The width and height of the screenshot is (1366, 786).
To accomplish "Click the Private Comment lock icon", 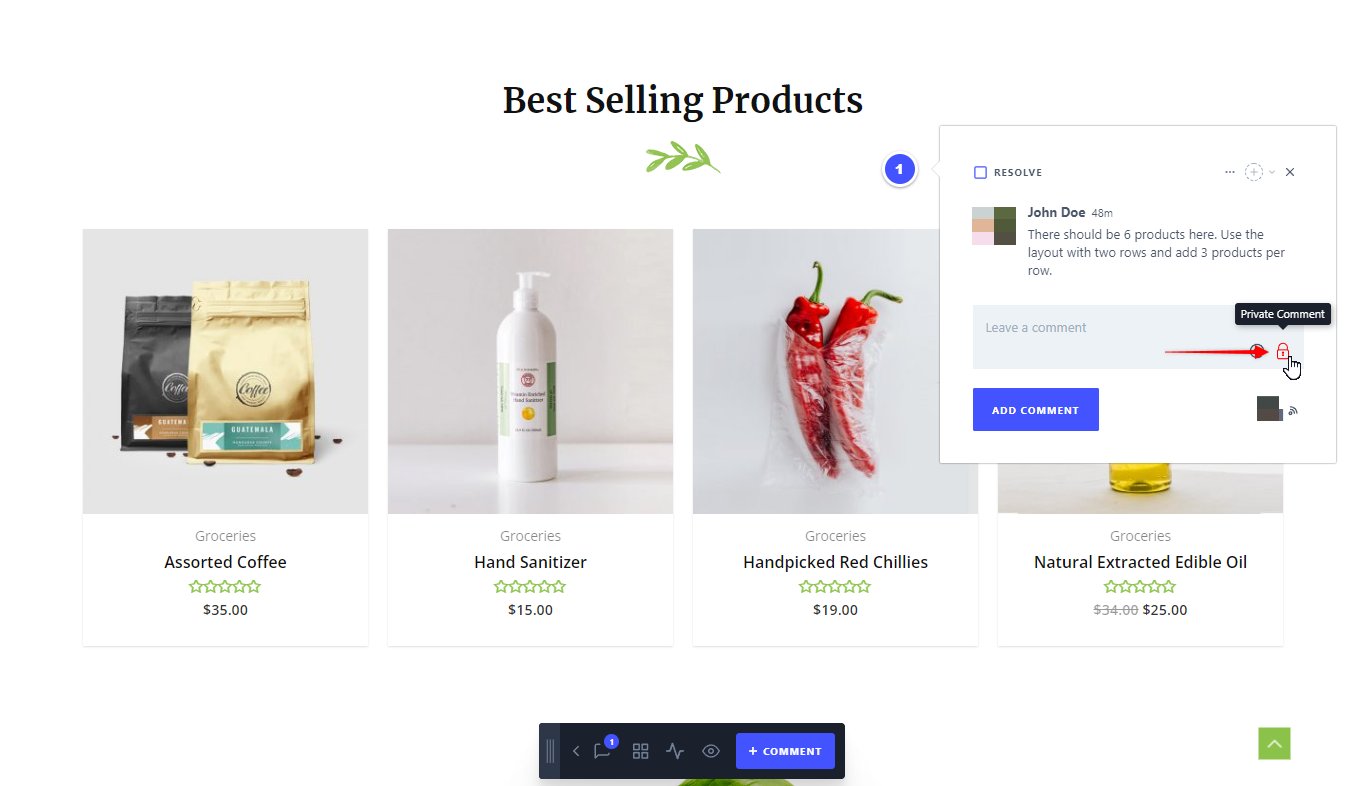I will 1283,351.
